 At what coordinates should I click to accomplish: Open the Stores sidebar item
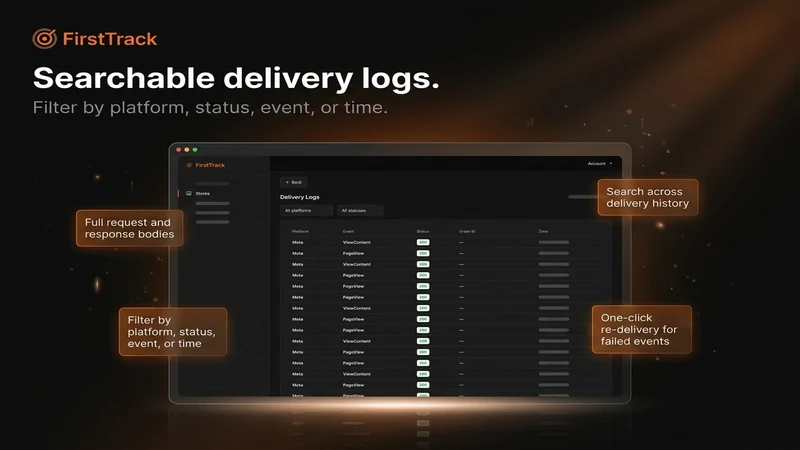(x=203, y=193)
